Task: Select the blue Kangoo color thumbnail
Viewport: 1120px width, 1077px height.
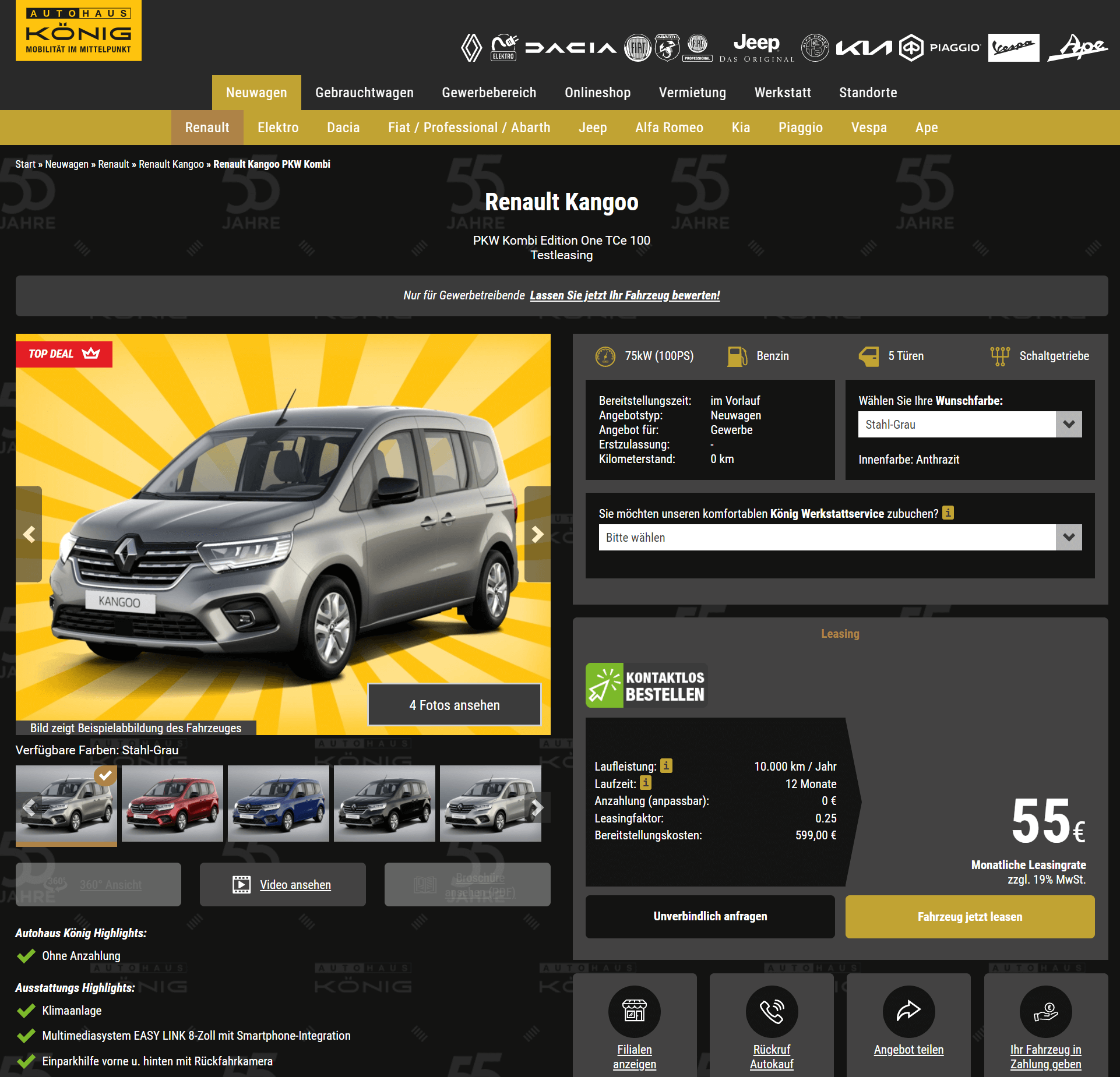Action: coord(279,803)
